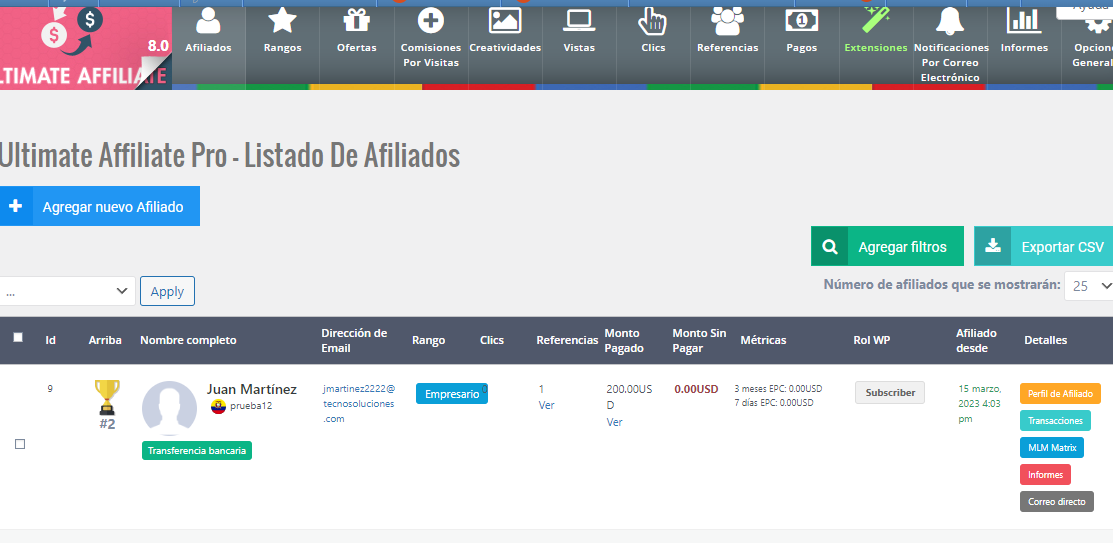
Task: Open the Afiliados section icon
Action: coord(208,21)
